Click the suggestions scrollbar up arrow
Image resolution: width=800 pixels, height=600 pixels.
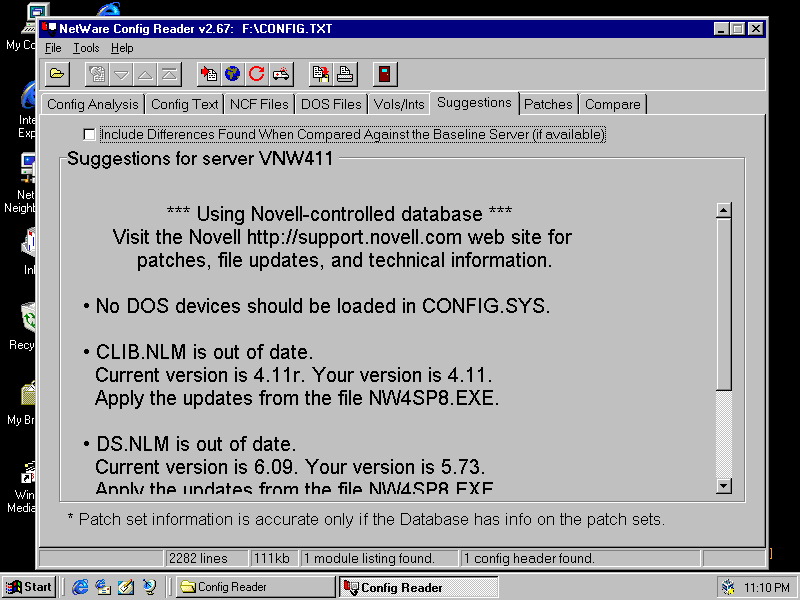coord(724,210)
